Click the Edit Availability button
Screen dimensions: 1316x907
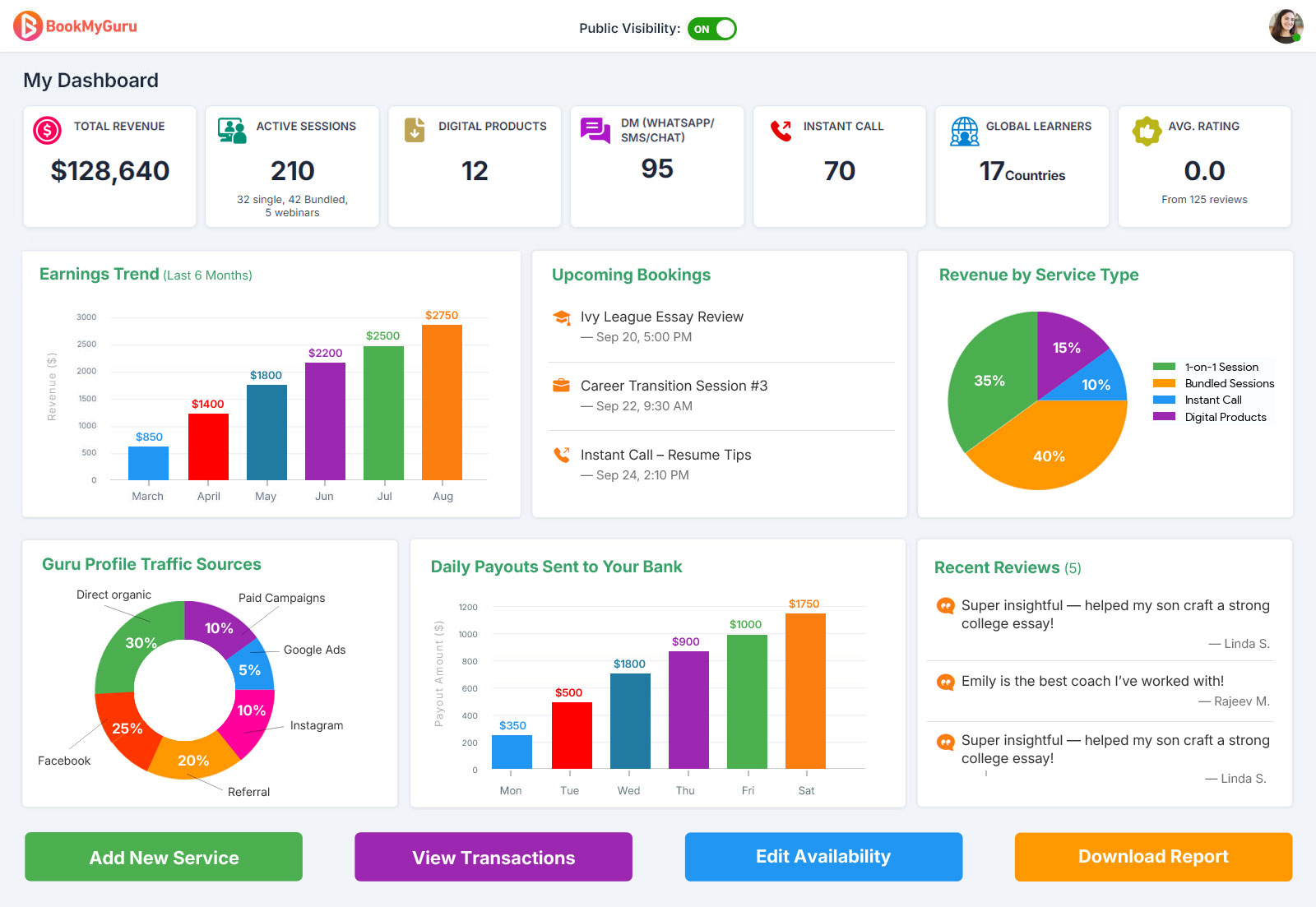pos(823,857)
